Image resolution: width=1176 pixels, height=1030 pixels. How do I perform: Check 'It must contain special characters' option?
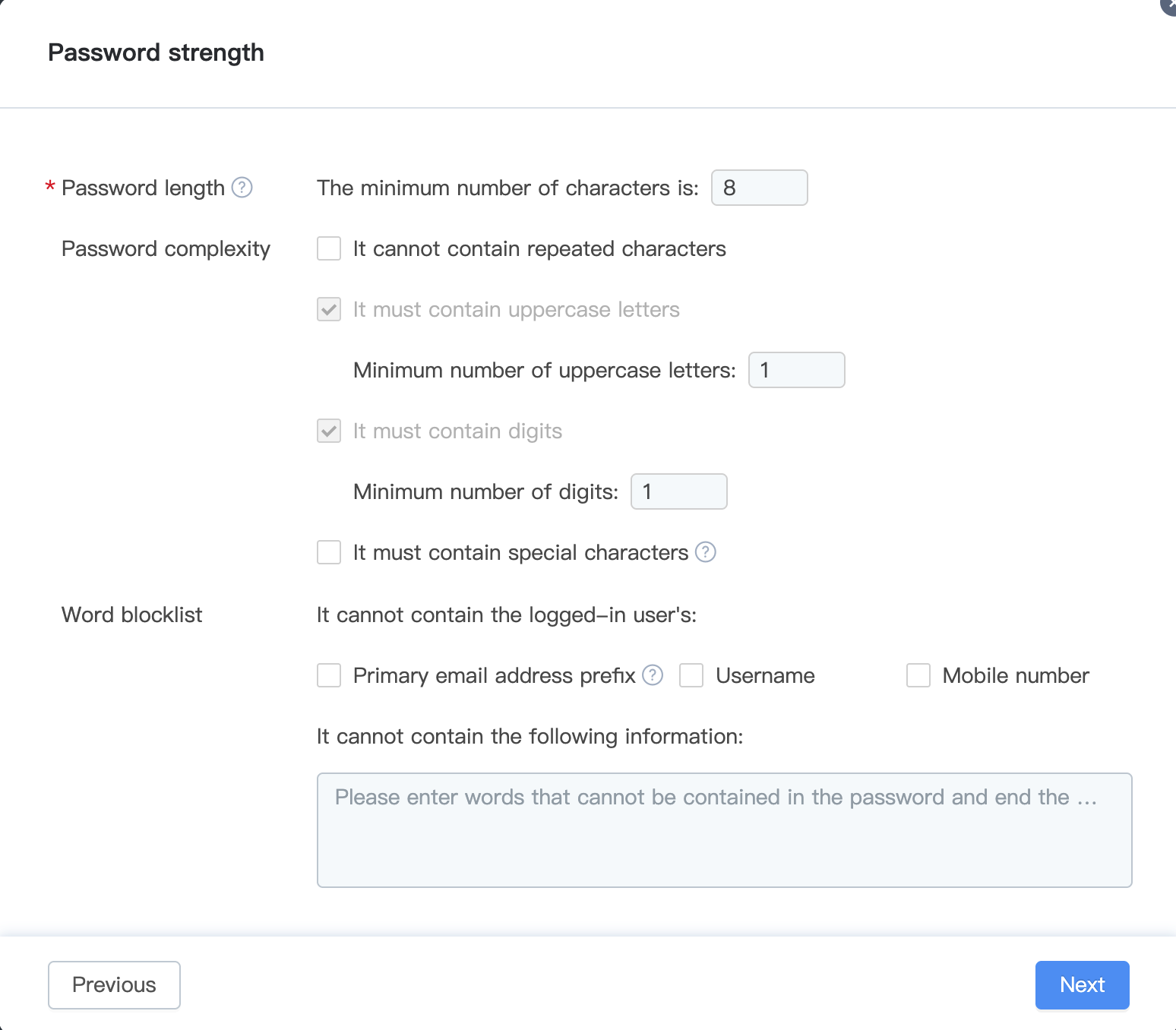pyautogui.click(x=329, y=552)
